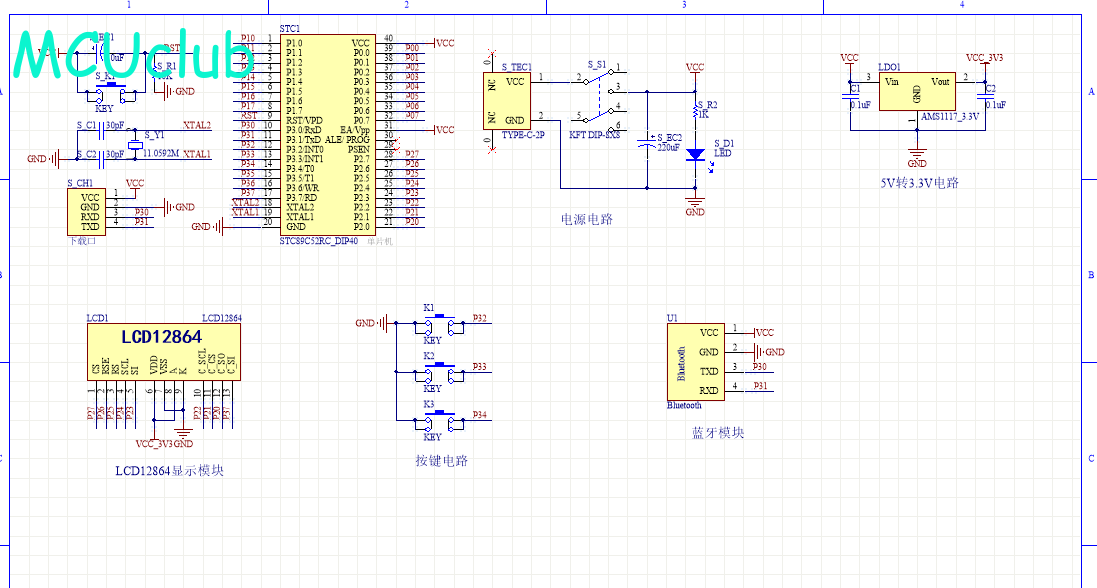Select the S_R2 1K resistor

tap(695, 111)
